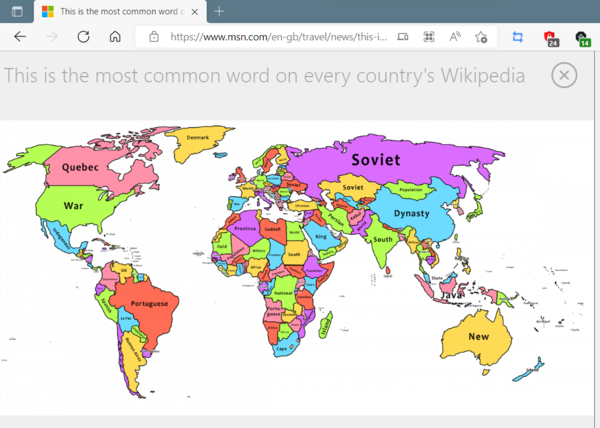
Task: Click the 'New' label on Australia
Action: pyautogui.click(x=479, y=337)
